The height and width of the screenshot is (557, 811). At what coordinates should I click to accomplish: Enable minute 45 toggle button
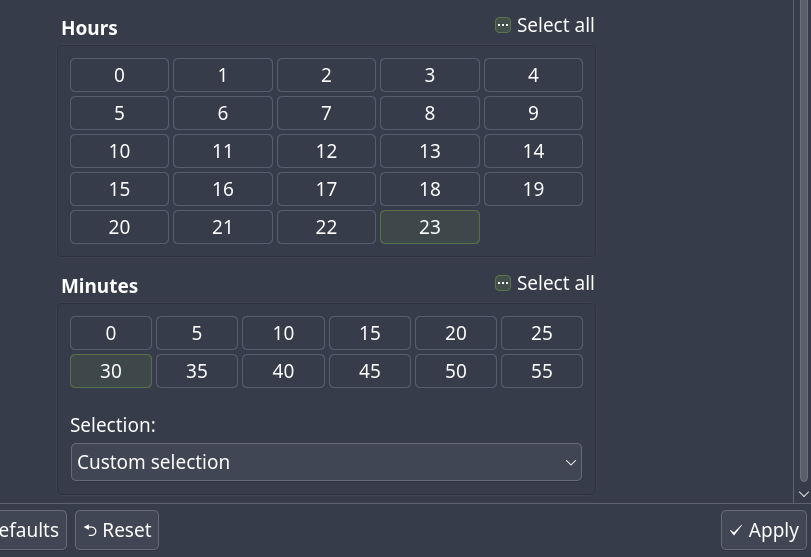(370, 371)
